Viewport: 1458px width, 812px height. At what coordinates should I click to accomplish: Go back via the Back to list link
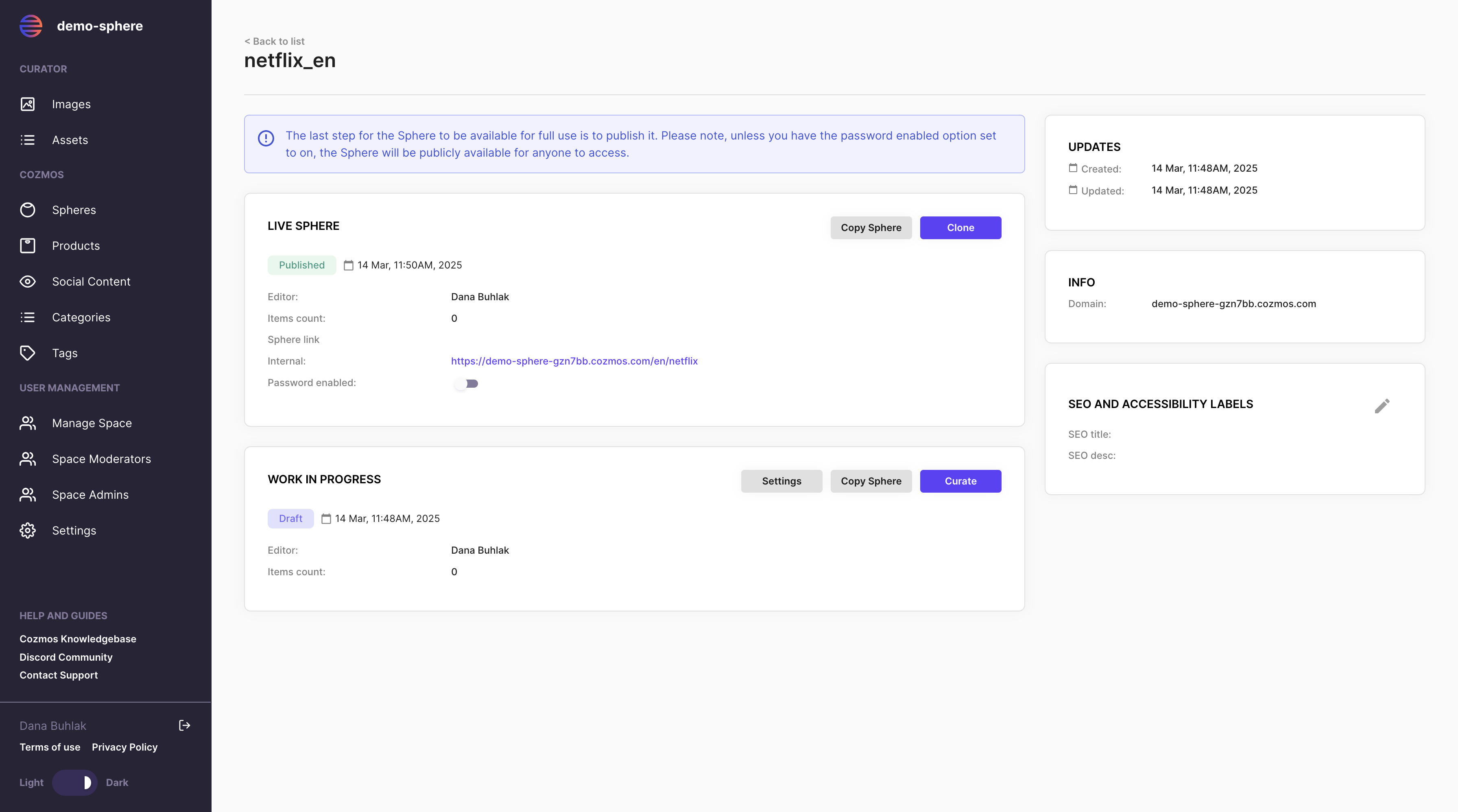pyautogui.click(x=275, y=41)
